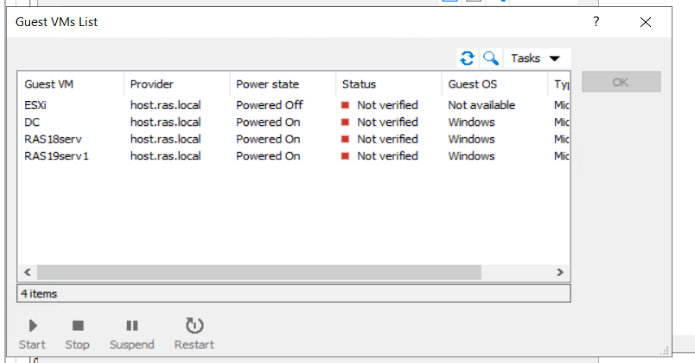The height and width of the screenshot is (363, 695).
Task: Click the list's right scroll arrow
Action: click(x=560, y=272)
